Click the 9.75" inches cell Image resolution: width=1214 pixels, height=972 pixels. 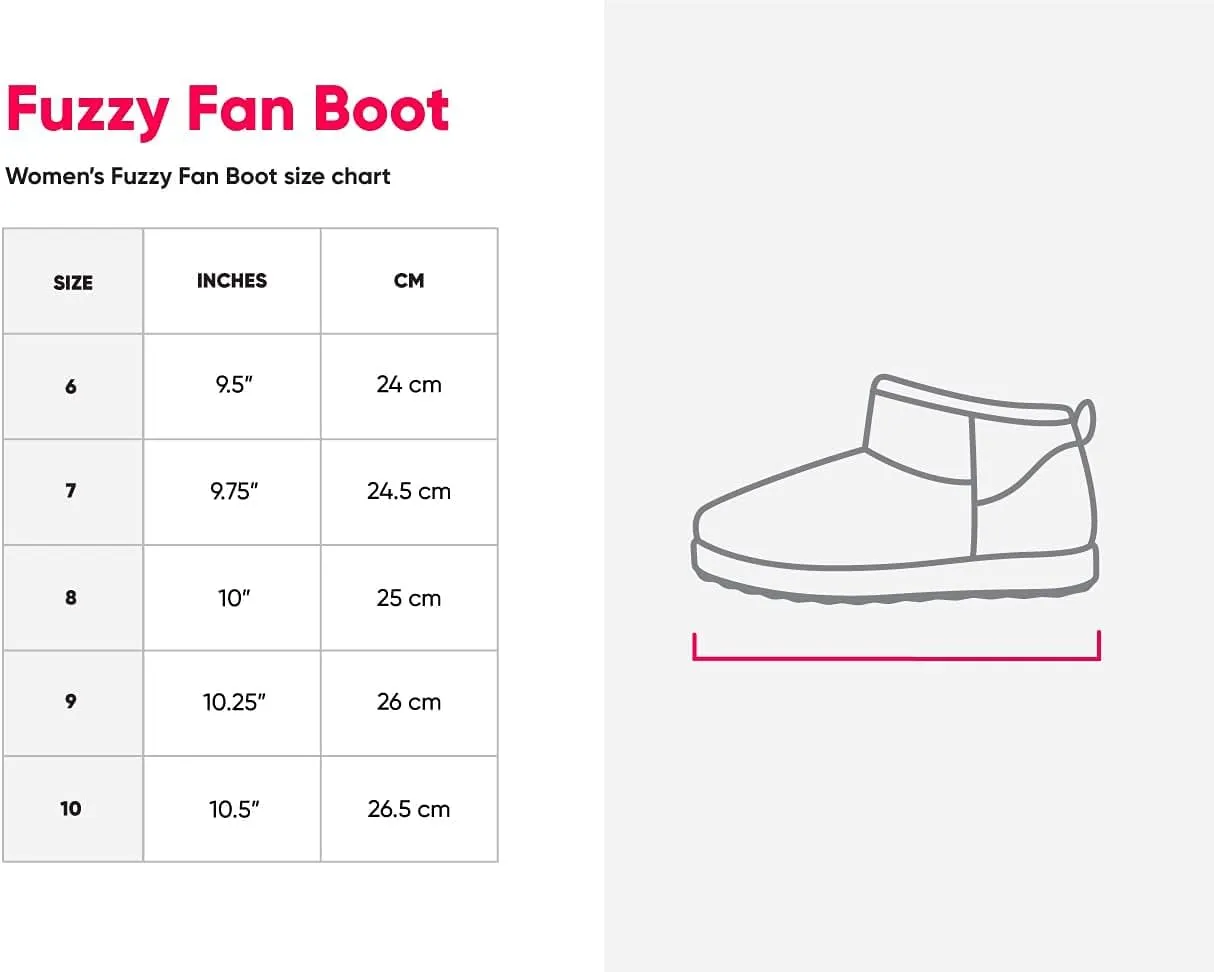click(x=232, y=492)
